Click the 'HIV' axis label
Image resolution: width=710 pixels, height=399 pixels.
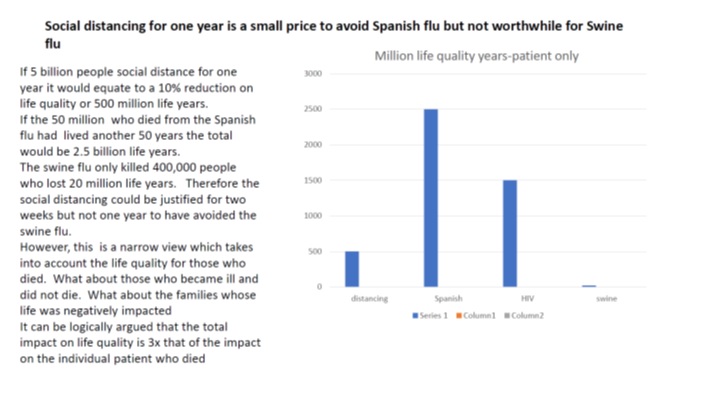tap(528, 298)
